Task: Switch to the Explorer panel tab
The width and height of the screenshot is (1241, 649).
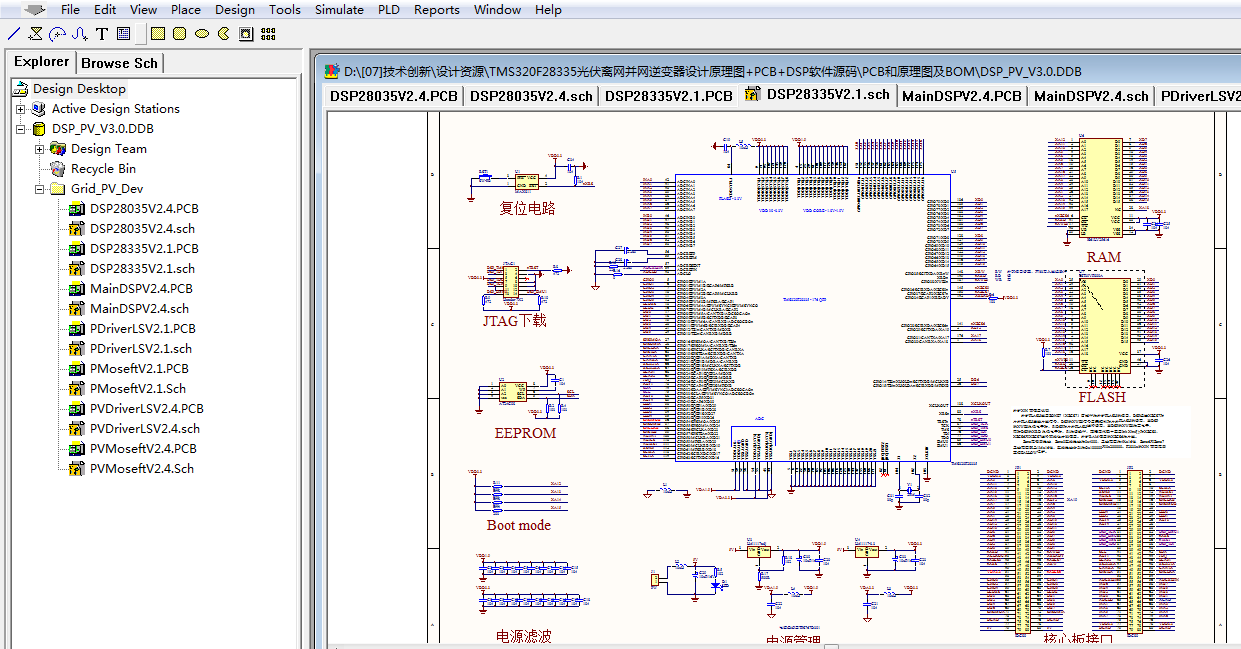Action: click(x=41, y=62)
